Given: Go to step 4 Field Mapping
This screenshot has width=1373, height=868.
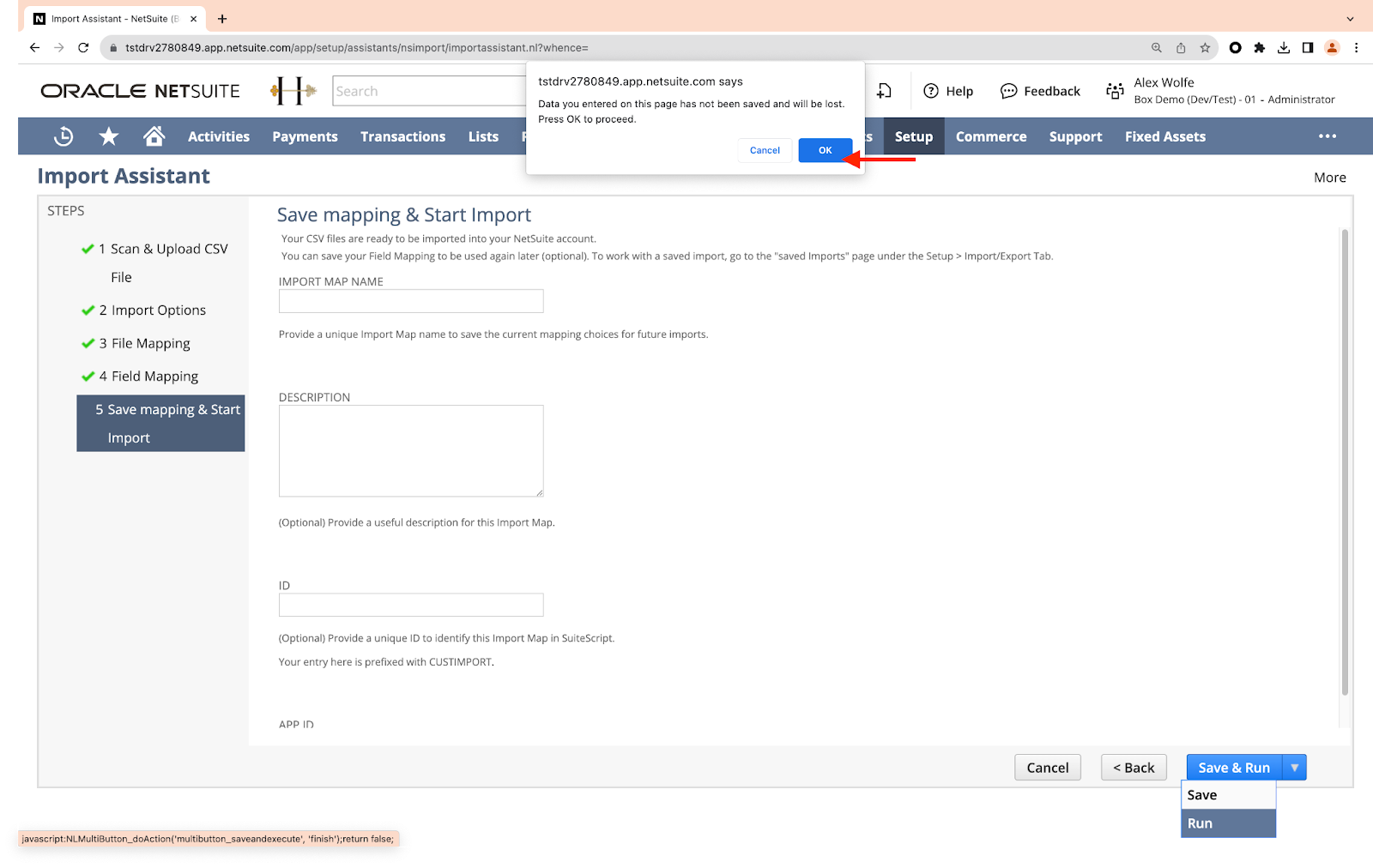Looking at the screenshot, I should pyautogui.click(x=154, y=377).
